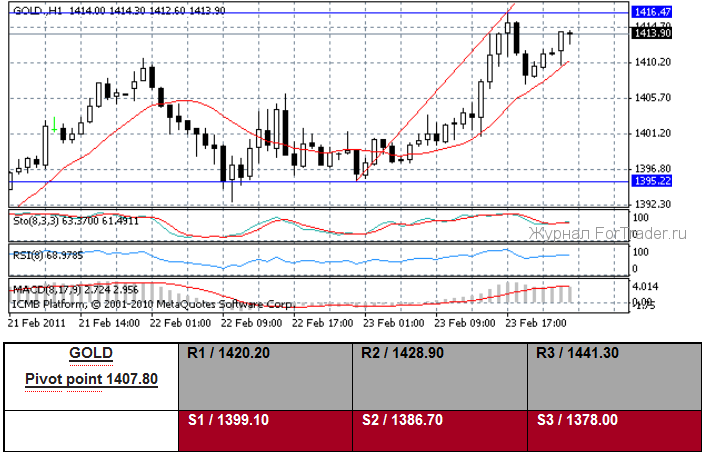This screenshot has height=455, width=705.
Task: Click the 1392.30 price axis value
Action: click(652, 204)
